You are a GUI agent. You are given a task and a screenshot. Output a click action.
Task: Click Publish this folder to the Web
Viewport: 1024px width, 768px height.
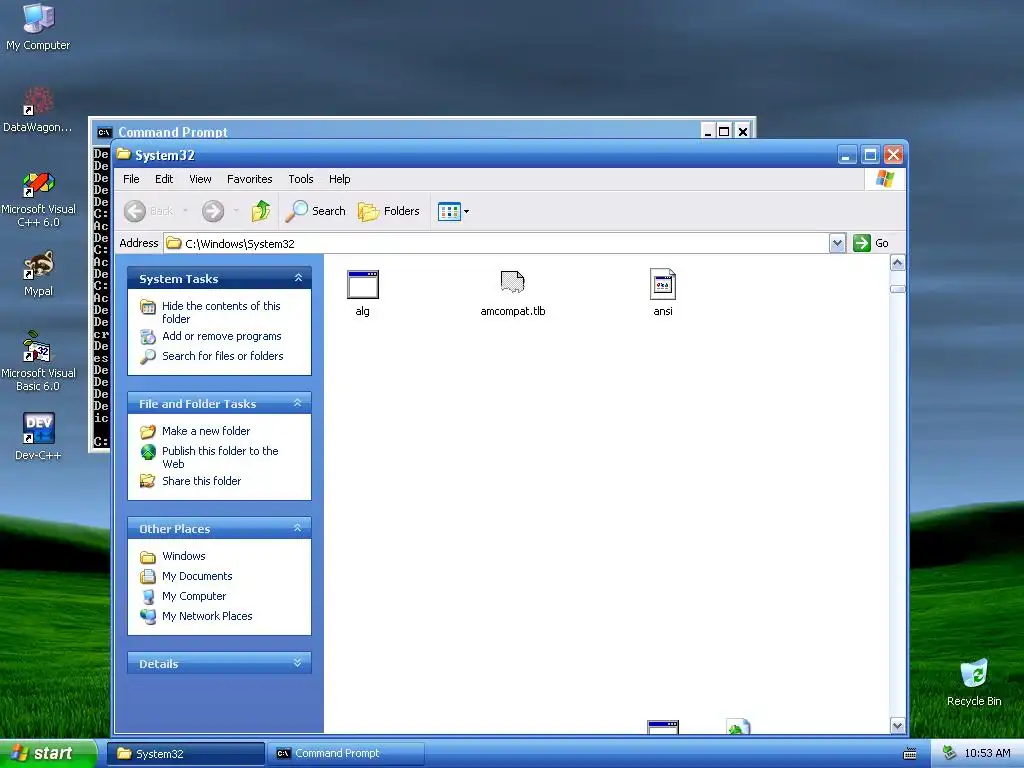220,457
